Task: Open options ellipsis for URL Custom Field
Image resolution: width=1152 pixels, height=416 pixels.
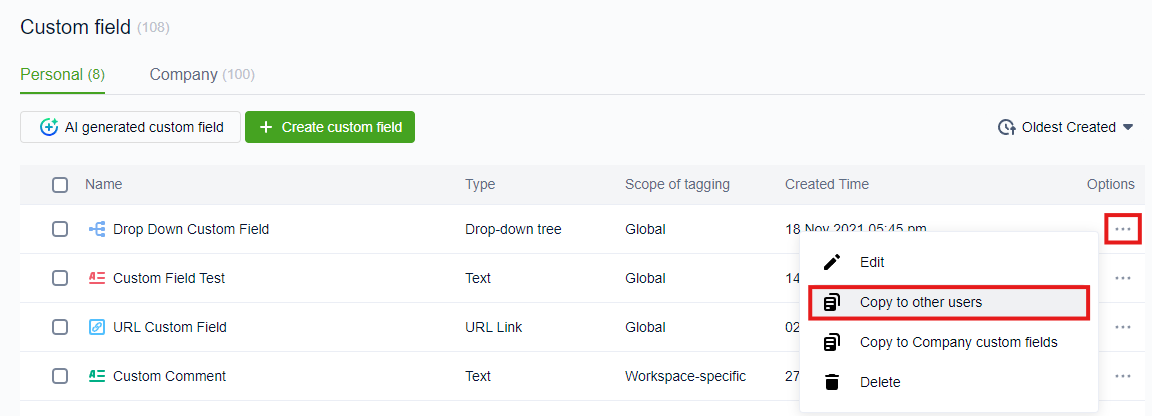Action: [1123, 327]
